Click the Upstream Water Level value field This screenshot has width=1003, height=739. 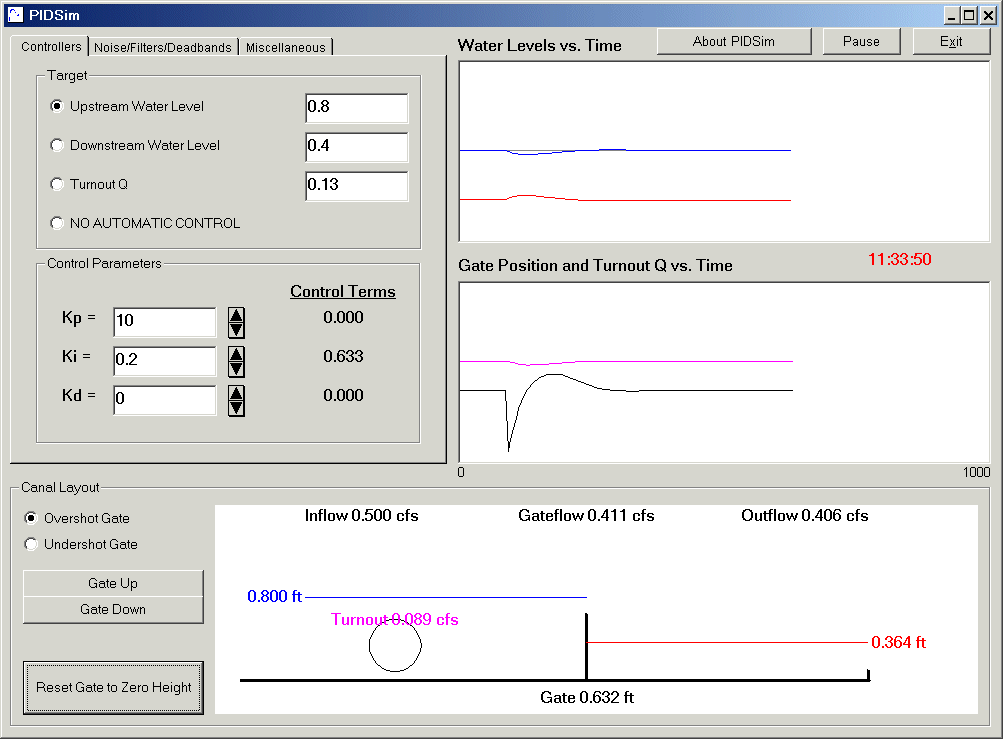point(356,107)
